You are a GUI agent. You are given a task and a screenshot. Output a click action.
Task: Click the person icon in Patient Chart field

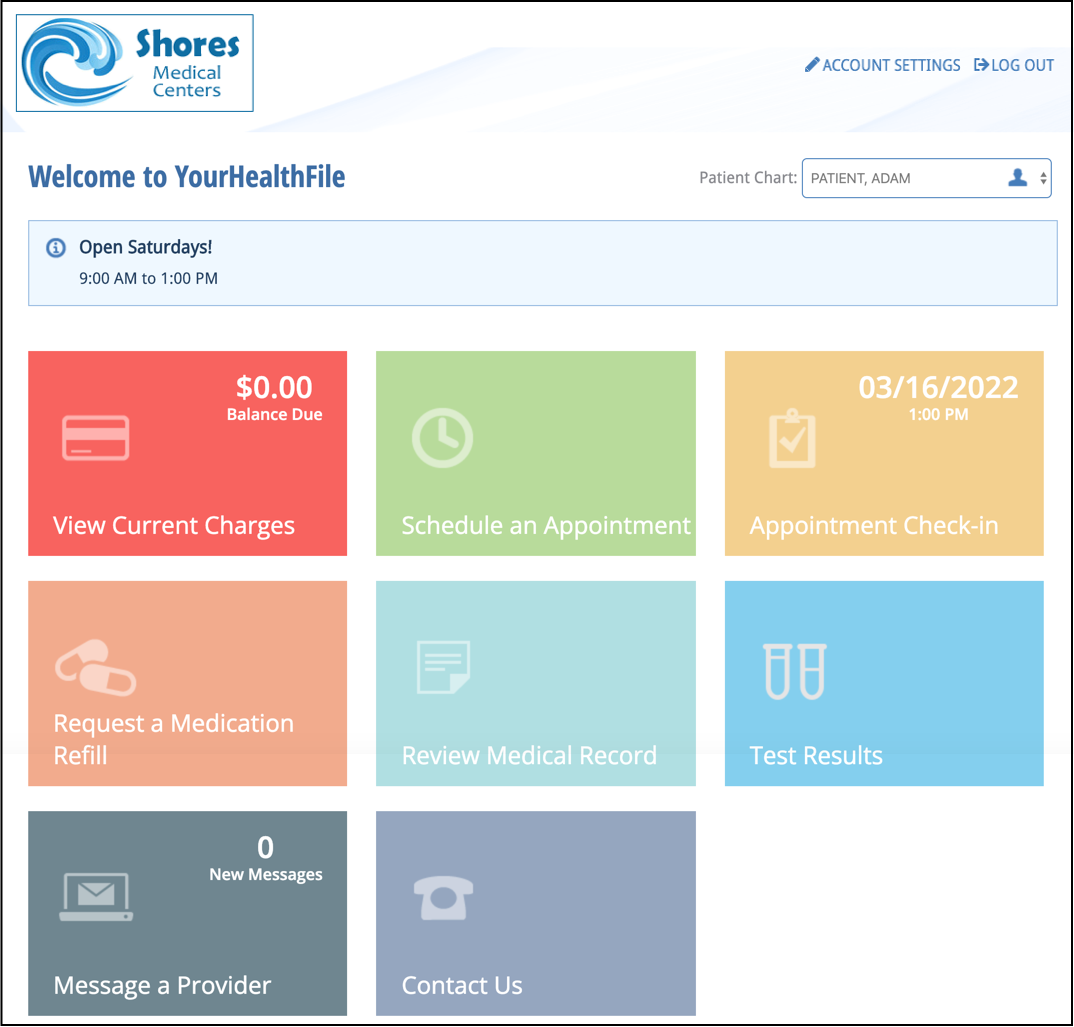point(1018,178)
